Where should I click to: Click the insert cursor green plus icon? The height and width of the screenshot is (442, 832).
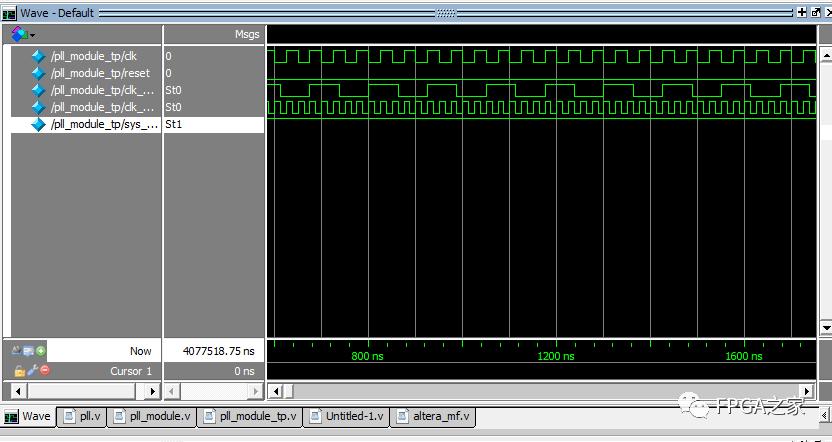pos(41,351)
